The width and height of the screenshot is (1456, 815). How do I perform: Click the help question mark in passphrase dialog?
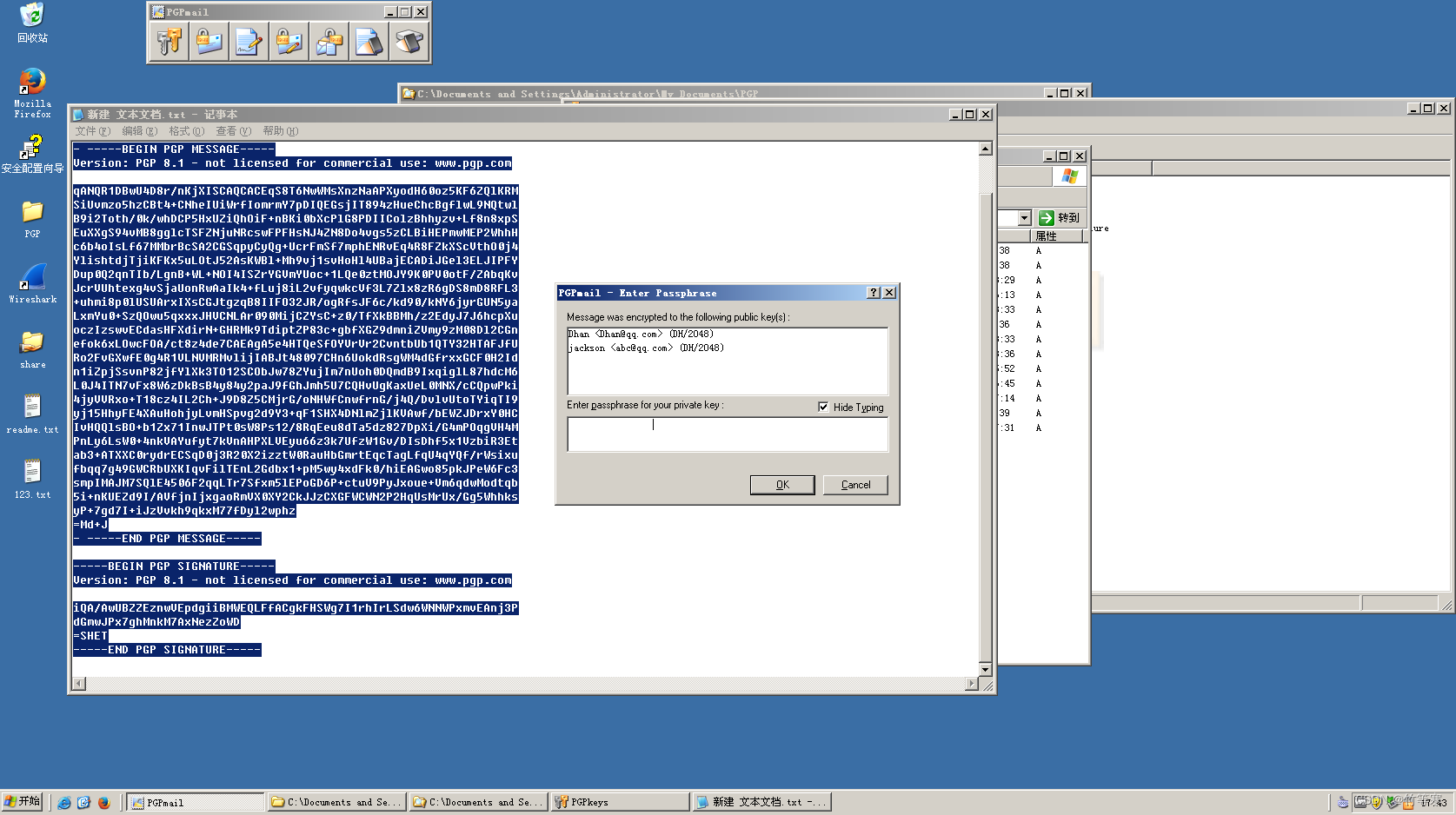point(874,293)
